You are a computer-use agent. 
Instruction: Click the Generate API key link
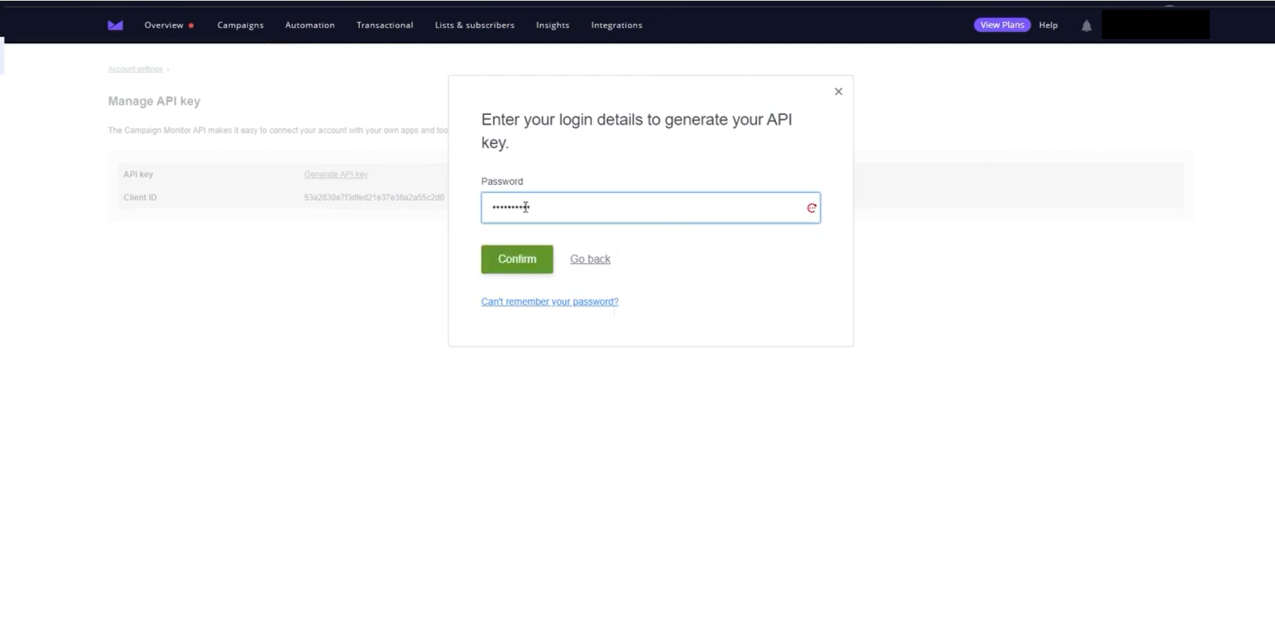click(336, 174)
